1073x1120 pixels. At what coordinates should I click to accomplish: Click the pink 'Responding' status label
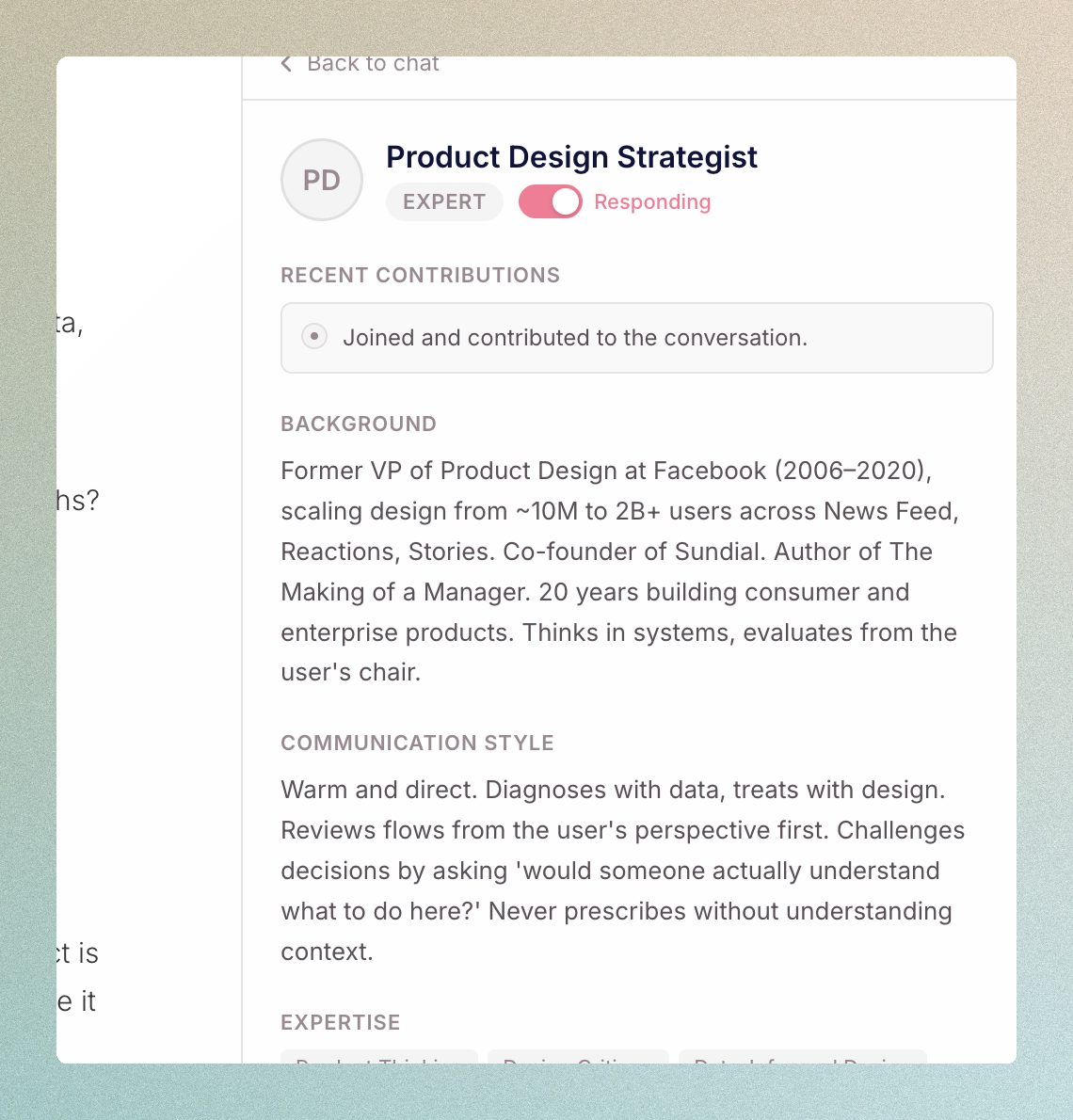[652, 202]
